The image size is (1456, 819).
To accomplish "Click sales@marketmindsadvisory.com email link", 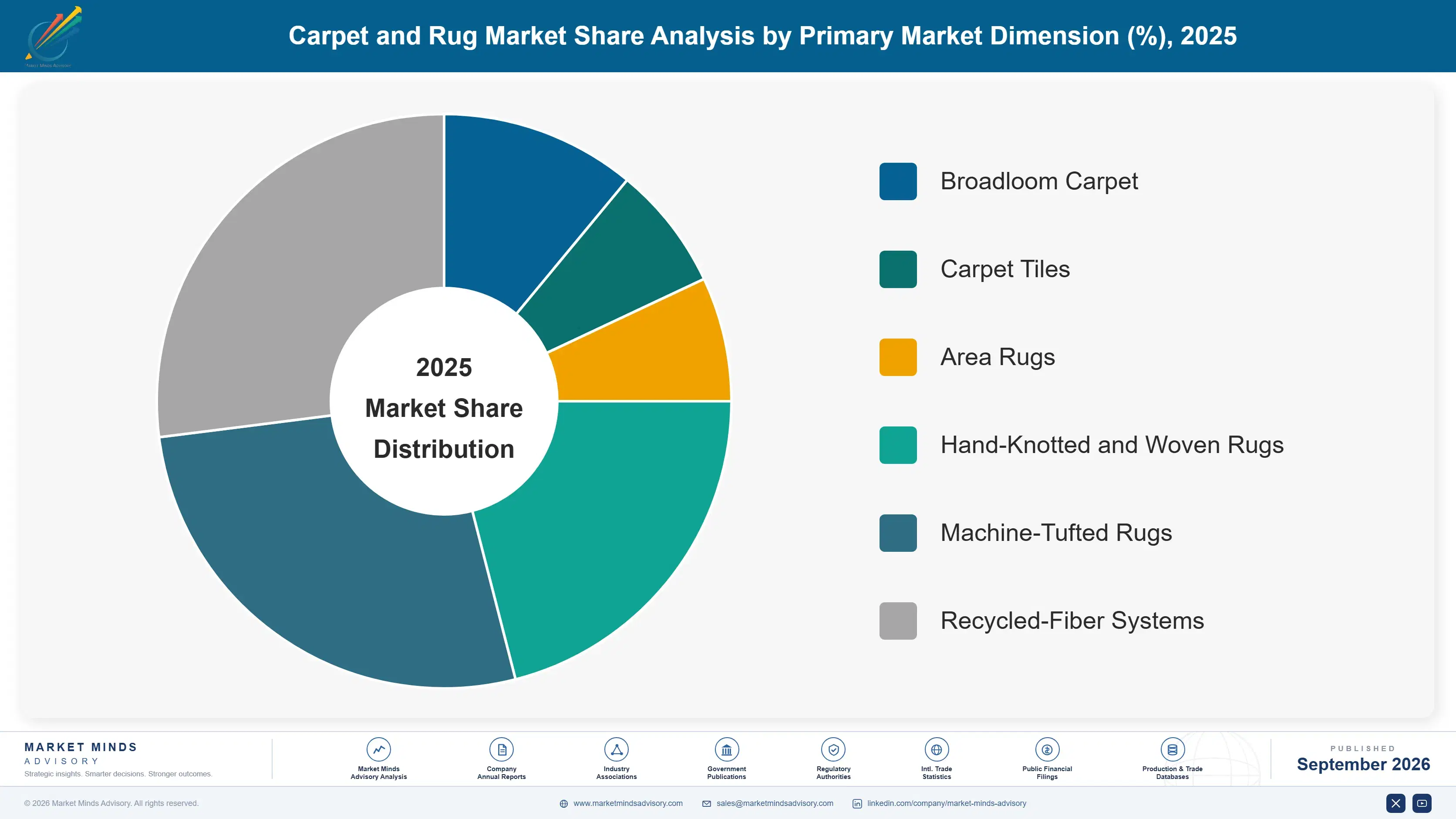I will point(775,803).
